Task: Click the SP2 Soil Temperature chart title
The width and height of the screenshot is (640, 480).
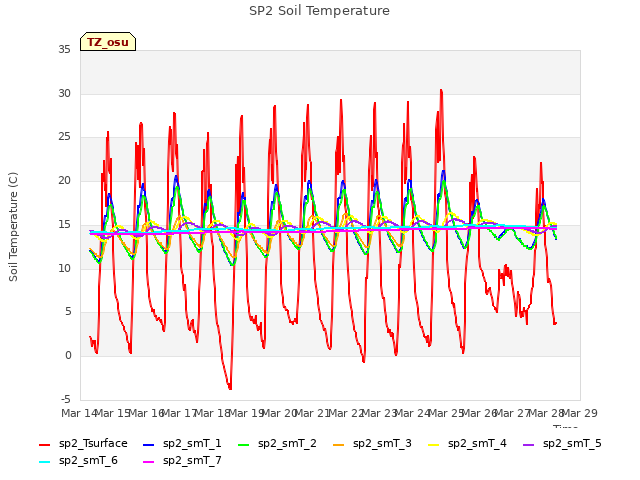Action: pos(319,11)
